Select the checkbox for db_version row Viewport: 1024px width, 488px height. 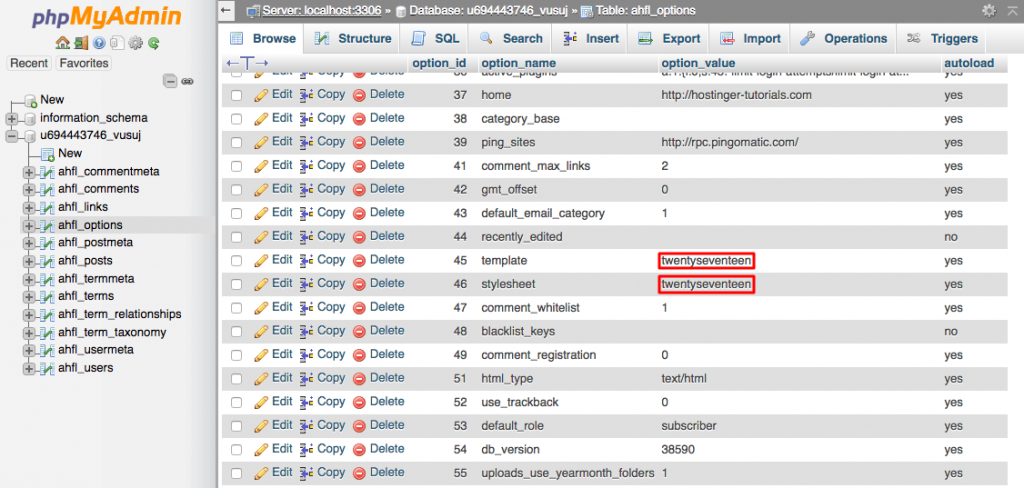[237, 450]
